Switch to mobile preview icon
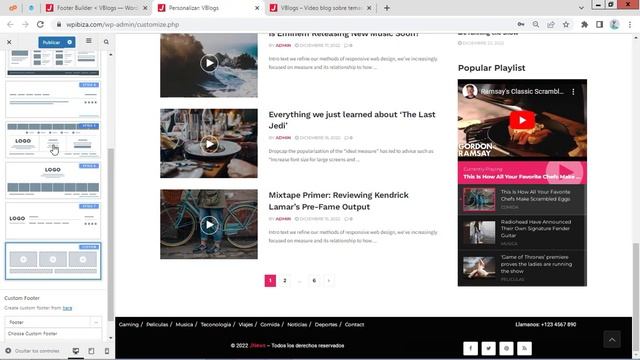The height and width of the screenshot is (360, 640). 107,351
